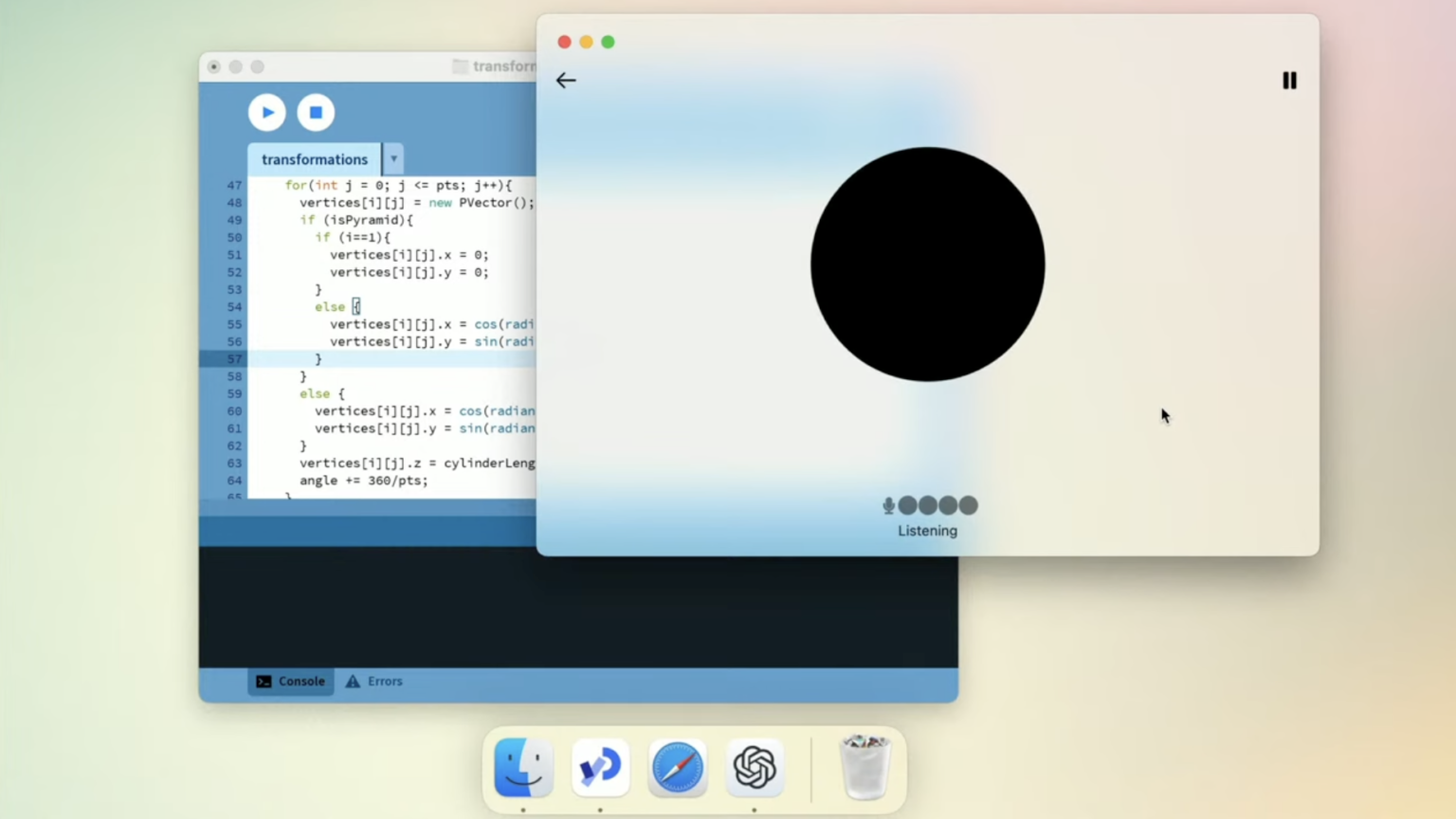Image resolution: width=1456 pixels, height=819 pixels.
Task: Click the microphone icon beside the voice meter
Action: click(x=888, y=505)
